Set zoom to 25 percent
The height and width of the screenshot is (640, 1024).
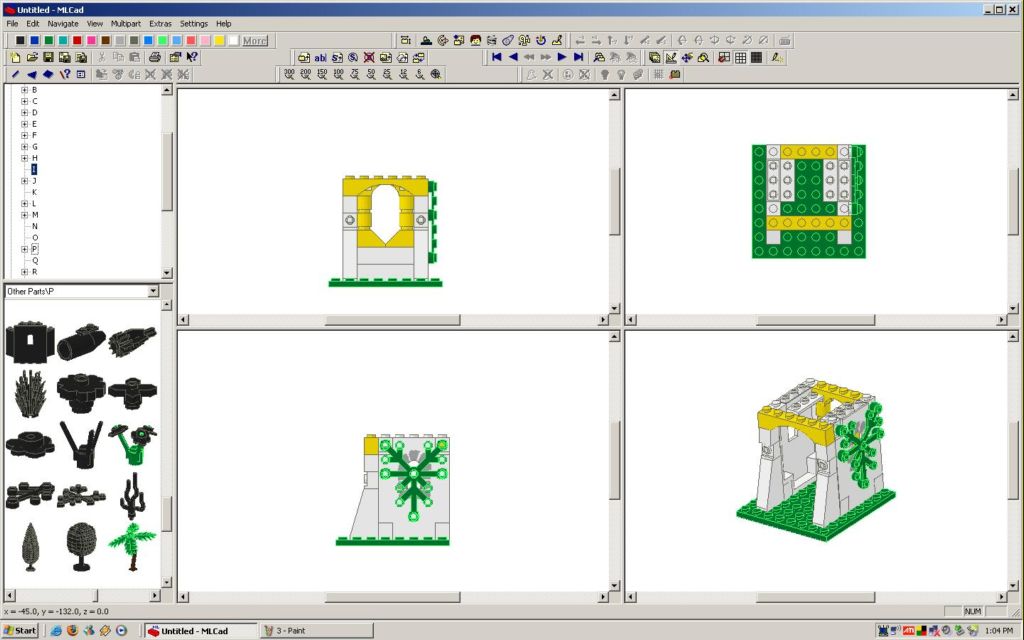(x=387, y=74)
